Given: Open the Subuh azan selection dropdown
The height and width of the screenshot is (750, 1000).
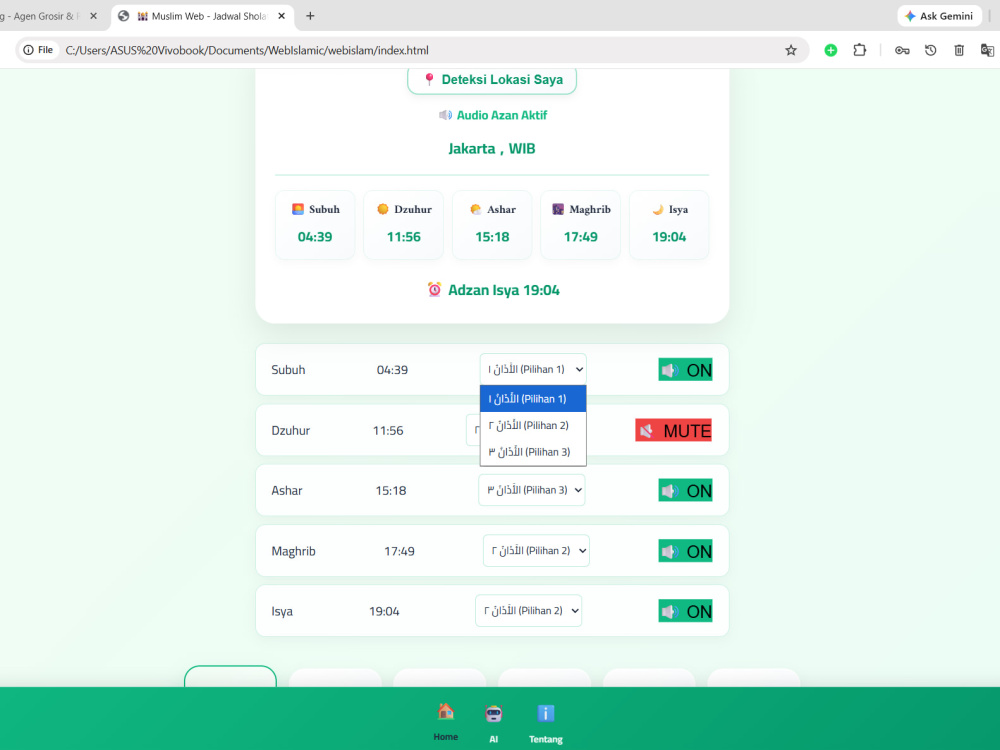Looking at the screenshot, I should [533, 369].
